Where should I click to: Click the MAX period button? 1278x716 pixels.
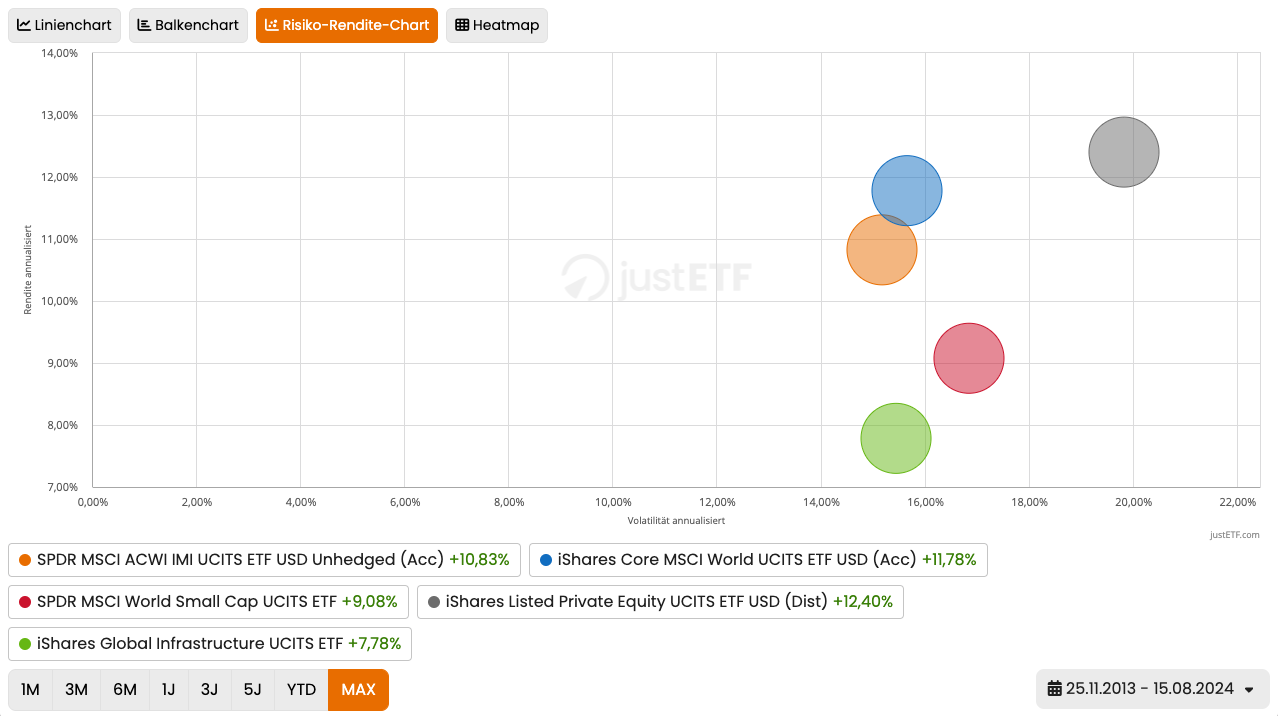[358, 690]
